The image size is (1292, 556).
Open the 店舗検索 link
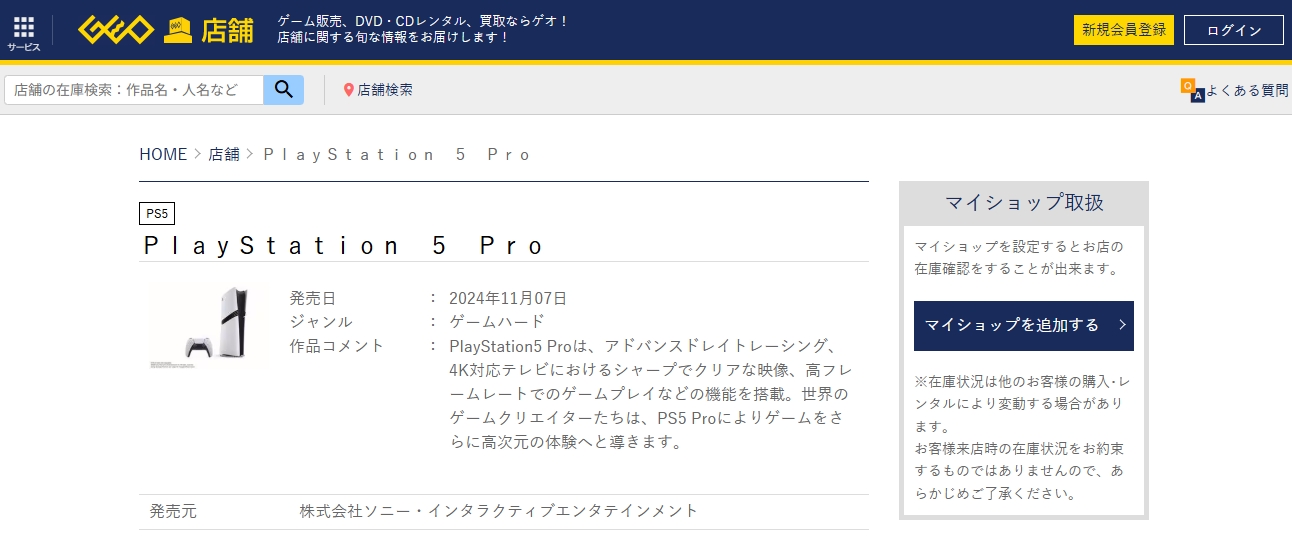click(x=385, y=90)
